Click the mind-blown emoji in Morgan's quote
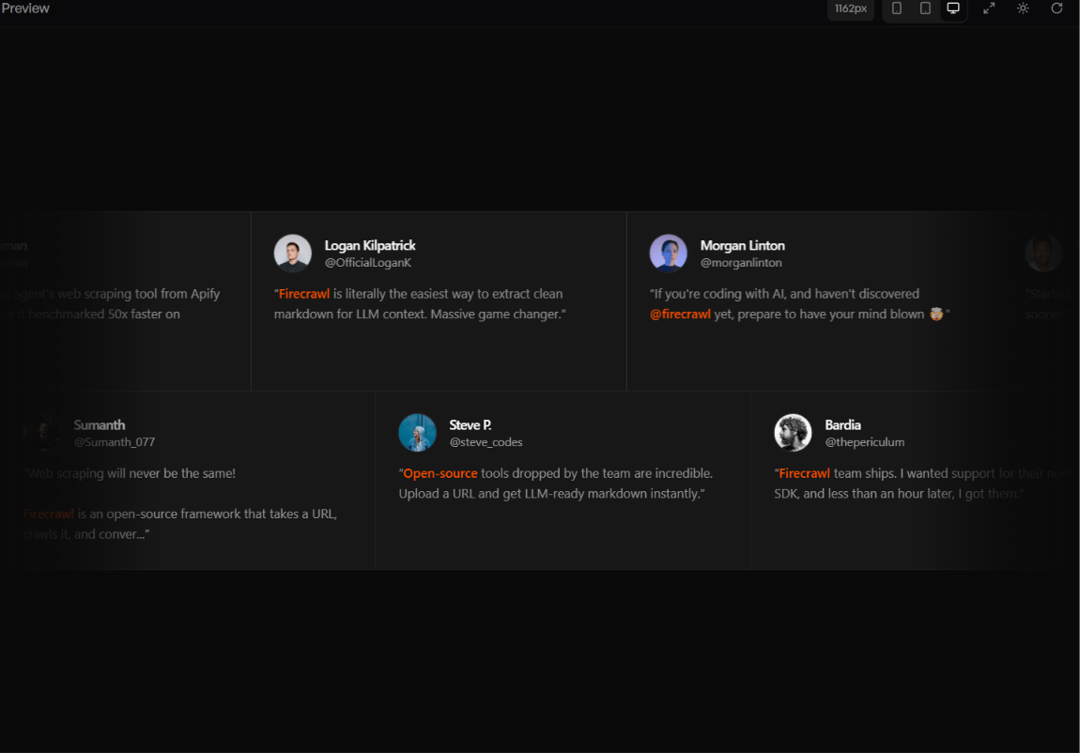 936,314
